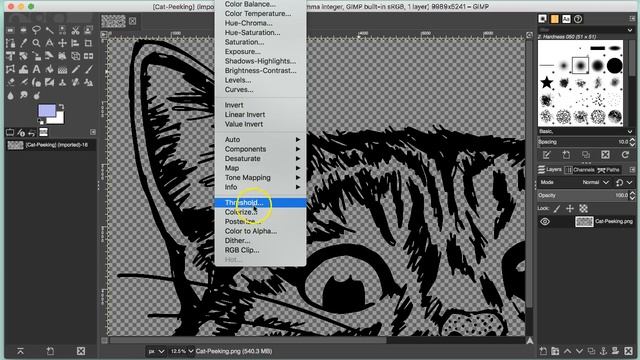Open the Map submenu
The height and width of the screenshot is (360, 640).
(260, 168)
